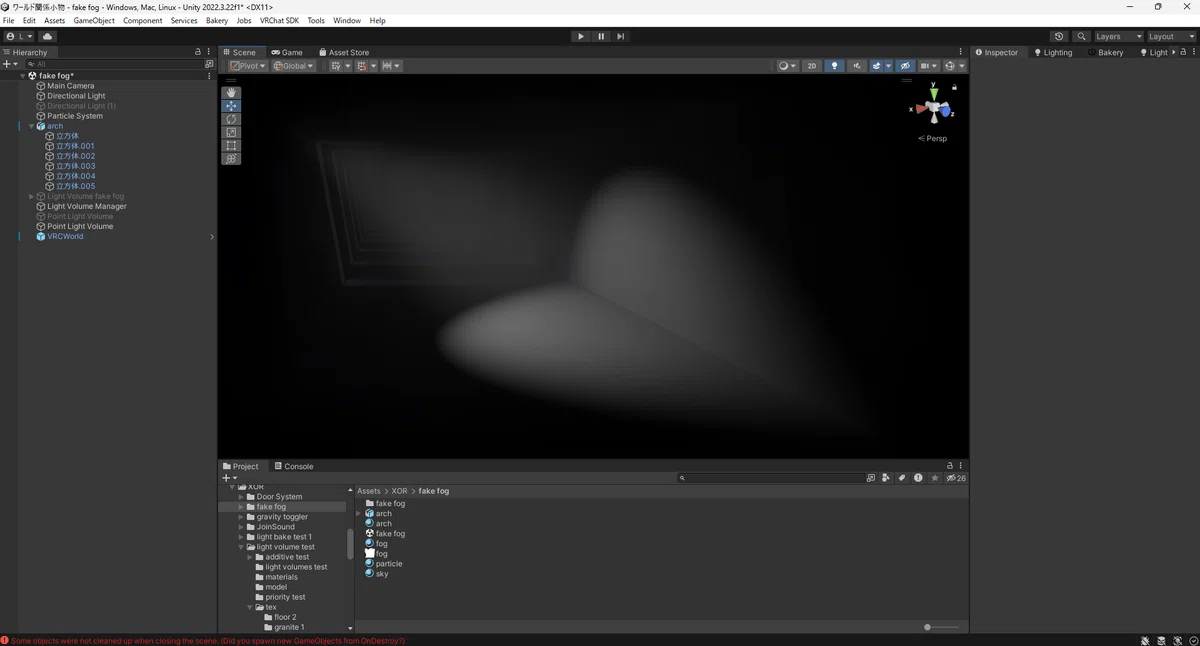Click XOR in the breadcrumb path
This screenshot has width=1200, height=646.
click(x=399, y=491)
